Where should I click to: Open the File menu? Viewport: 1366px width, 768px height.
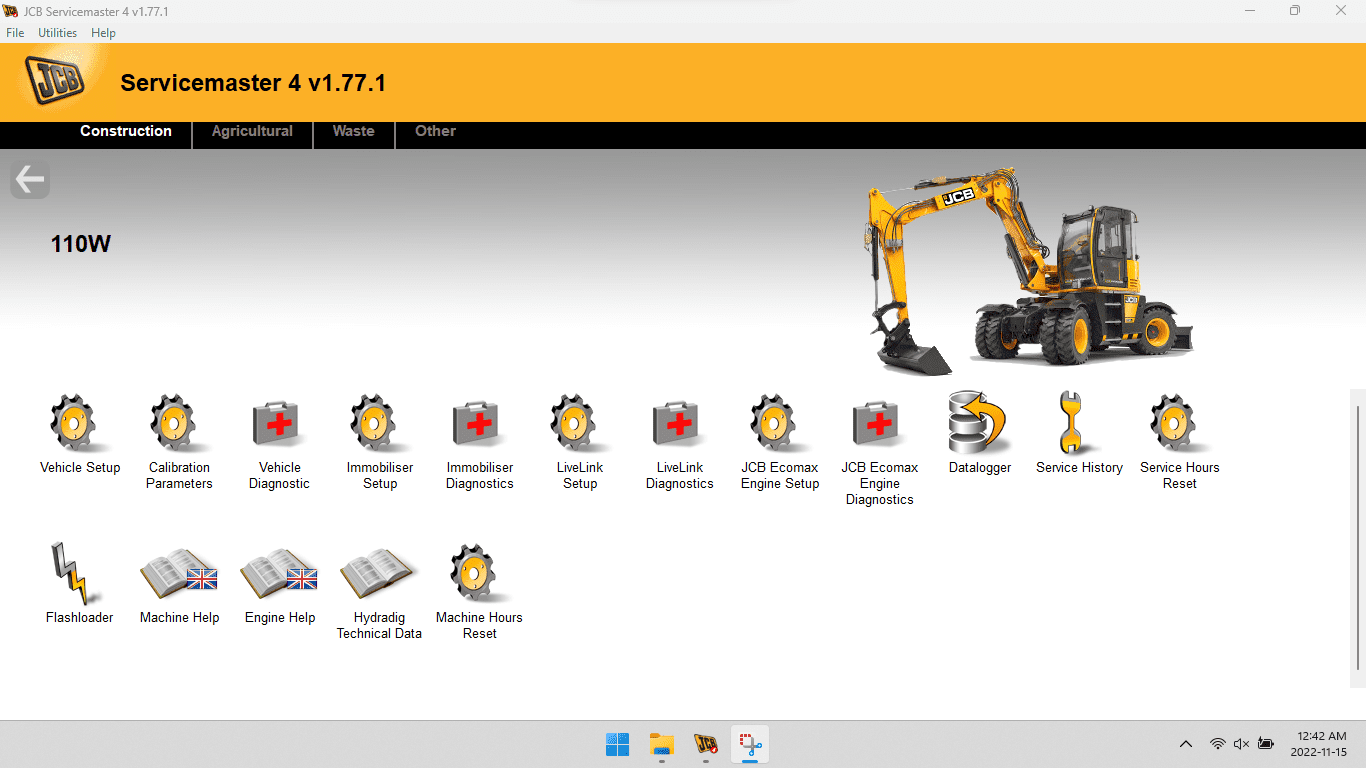(15, 33)
